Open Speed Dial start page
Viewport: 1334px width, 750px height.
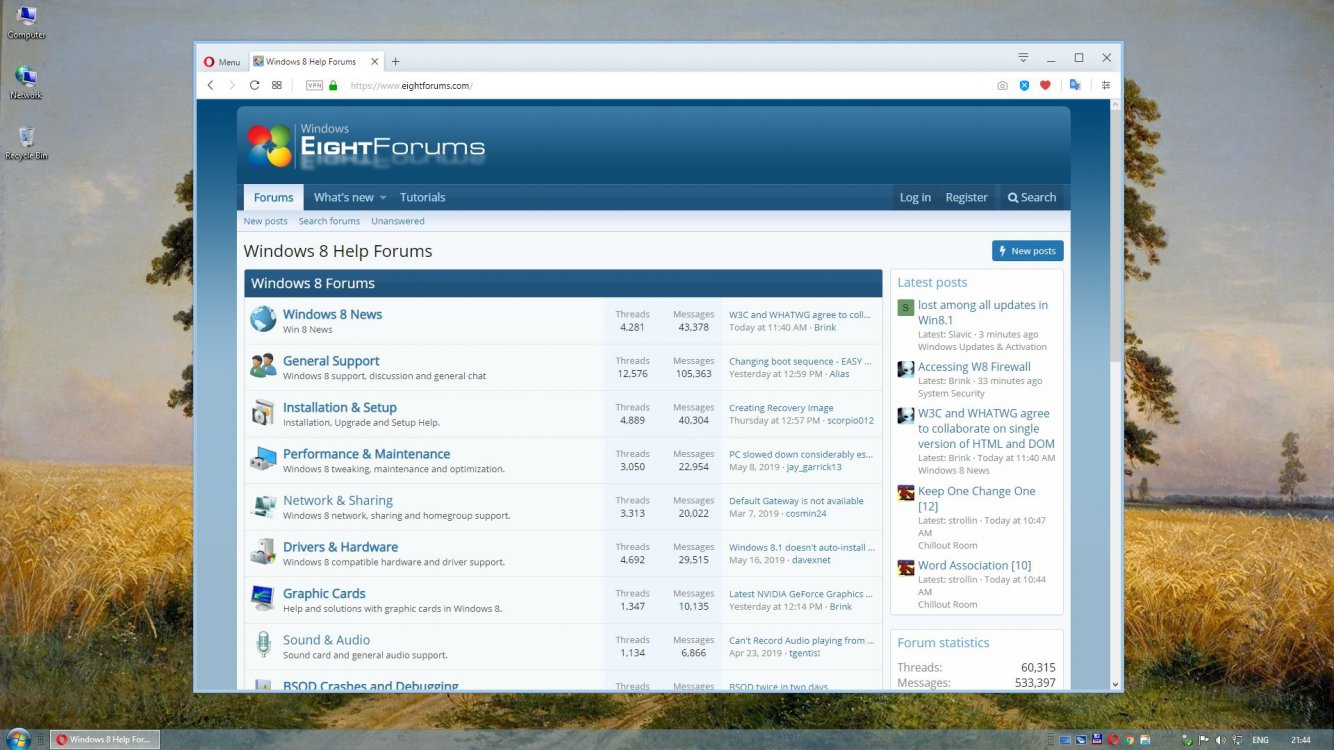point(277,86)
